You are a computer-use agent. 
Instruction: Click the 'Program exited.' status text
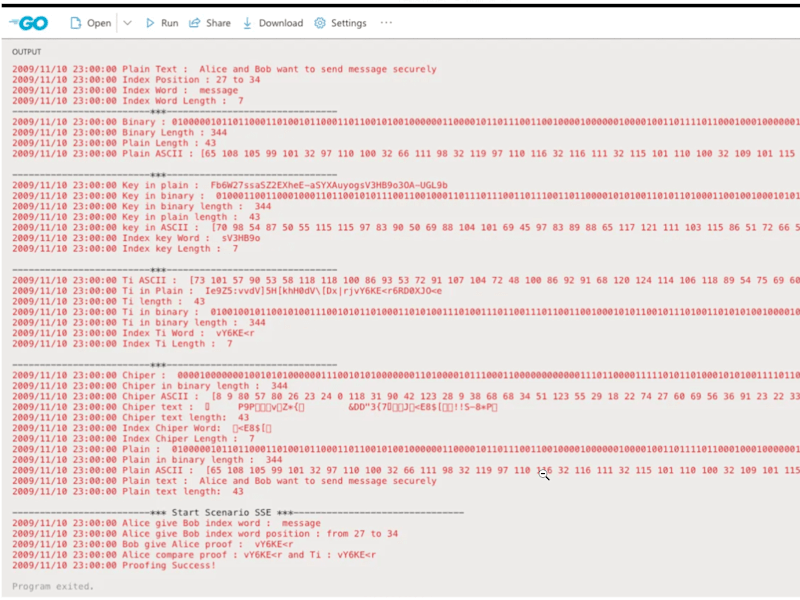[x=53, y=587]
